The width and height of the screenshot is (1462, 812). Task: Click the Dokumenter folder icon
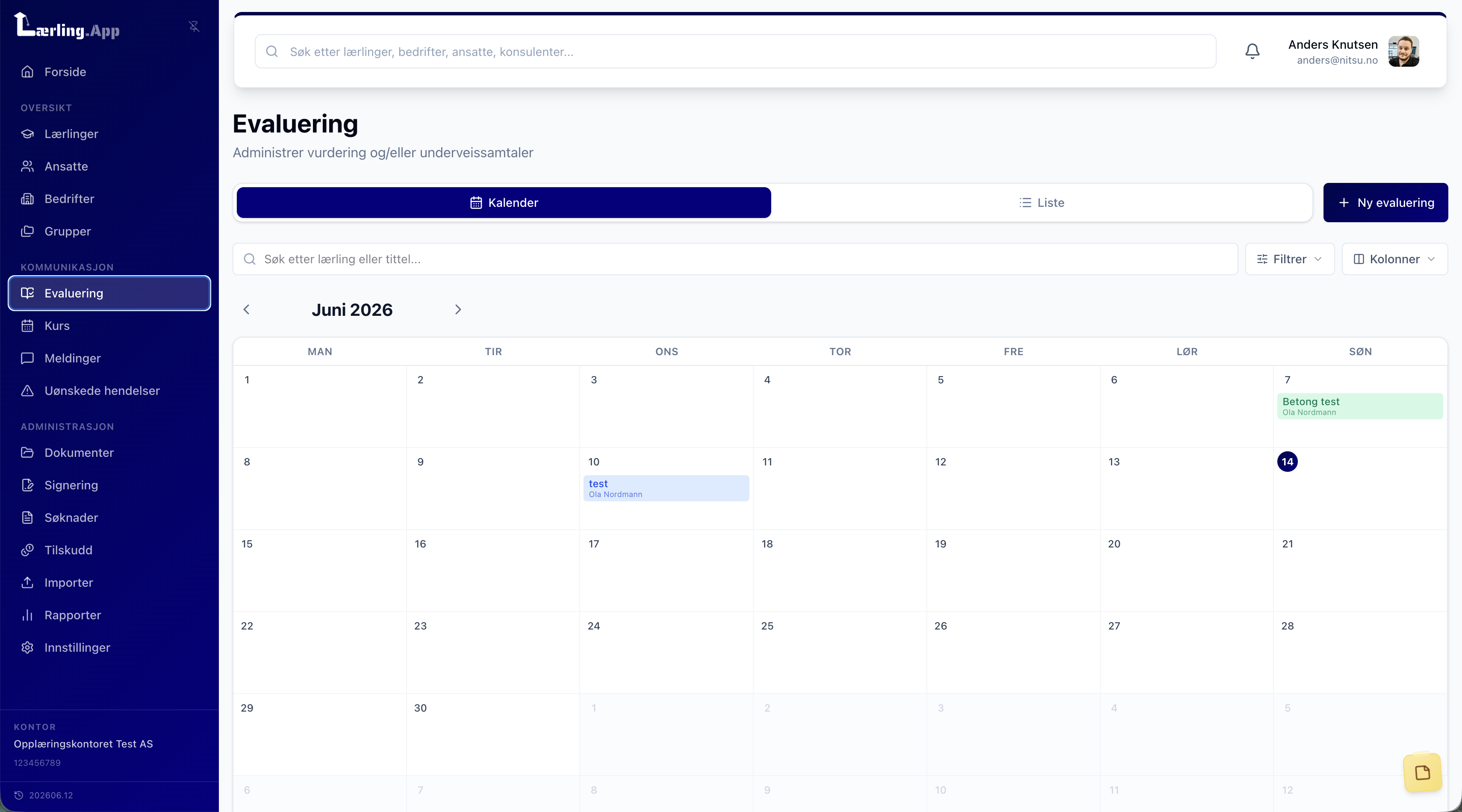[x=27, y=452]
